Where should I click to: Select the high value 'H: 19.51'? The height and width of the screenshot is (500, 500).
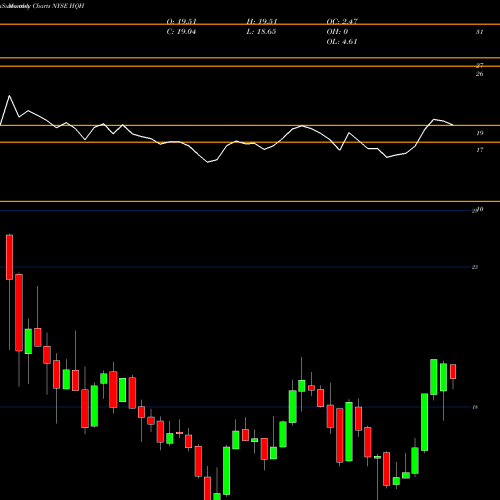262,22
